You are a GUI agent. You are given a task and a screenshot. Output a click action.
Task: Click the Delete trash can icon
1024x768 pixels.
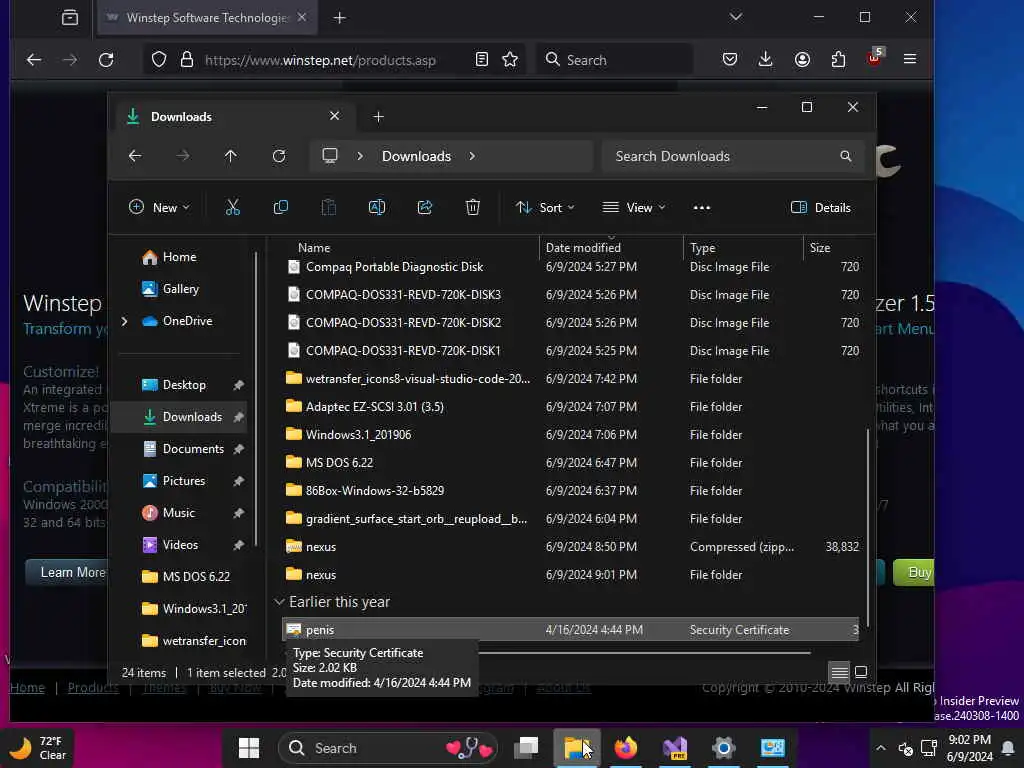click(473, 208)
